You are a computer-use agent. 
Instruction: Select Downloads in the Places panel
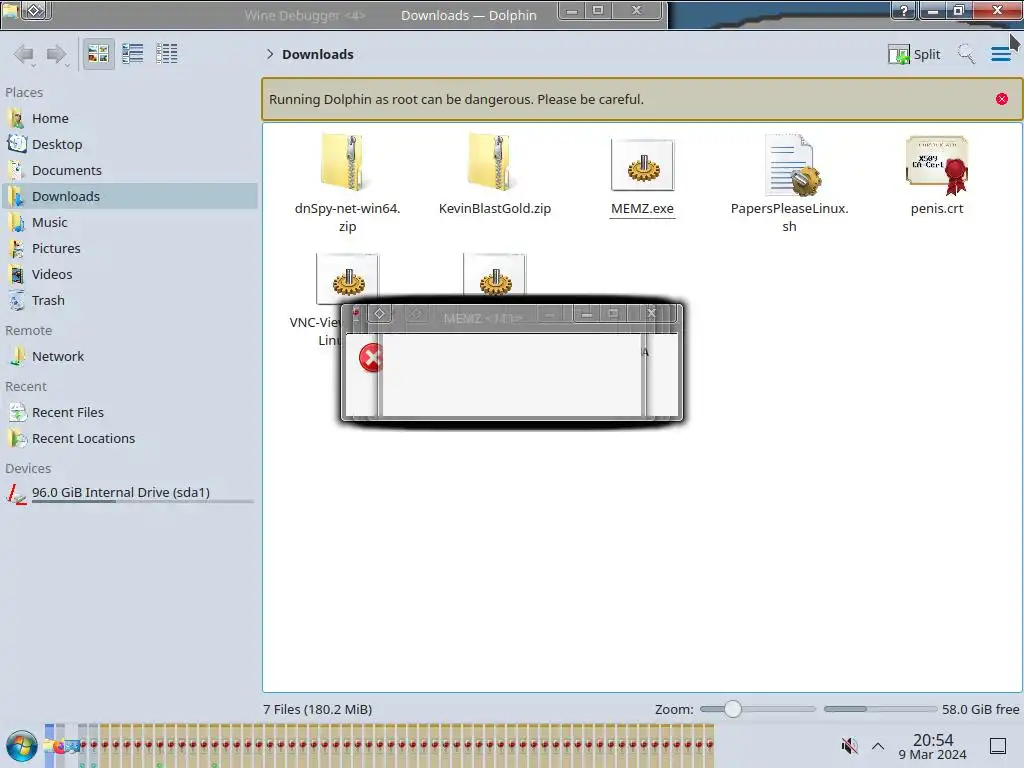tap(129, 197)
